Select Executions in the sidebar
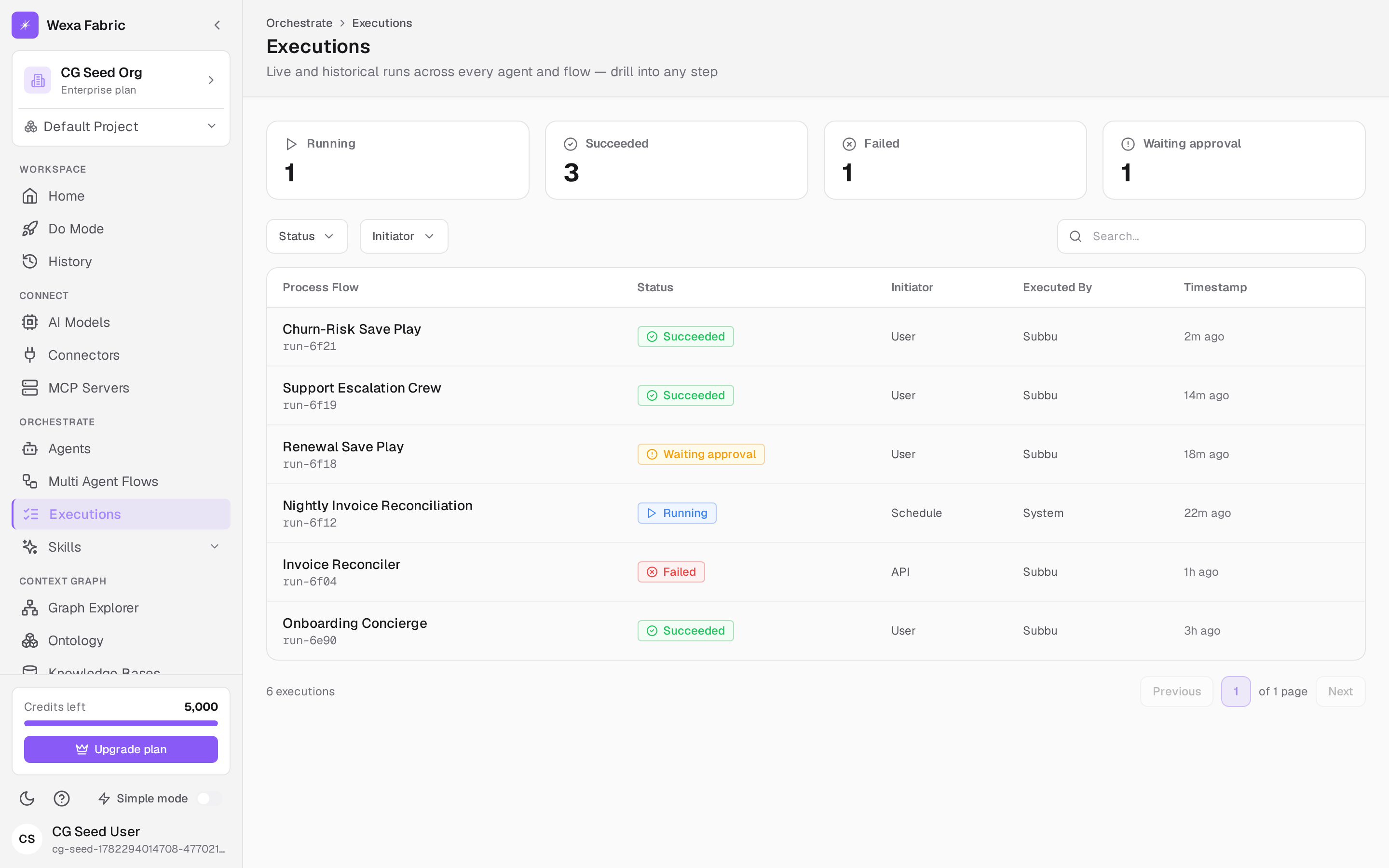Image resolution: width=1389 pixels, height=868 pixels. click(121, 515)
